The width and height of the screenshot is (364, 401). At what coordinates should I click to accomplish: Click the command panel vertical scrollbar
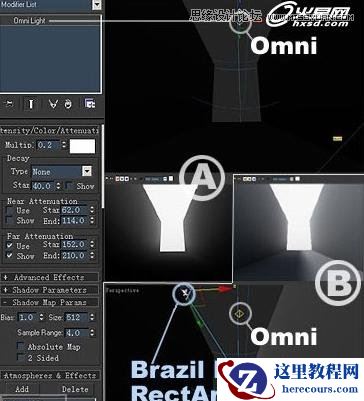pyautogui.click(x=102, y=167)
